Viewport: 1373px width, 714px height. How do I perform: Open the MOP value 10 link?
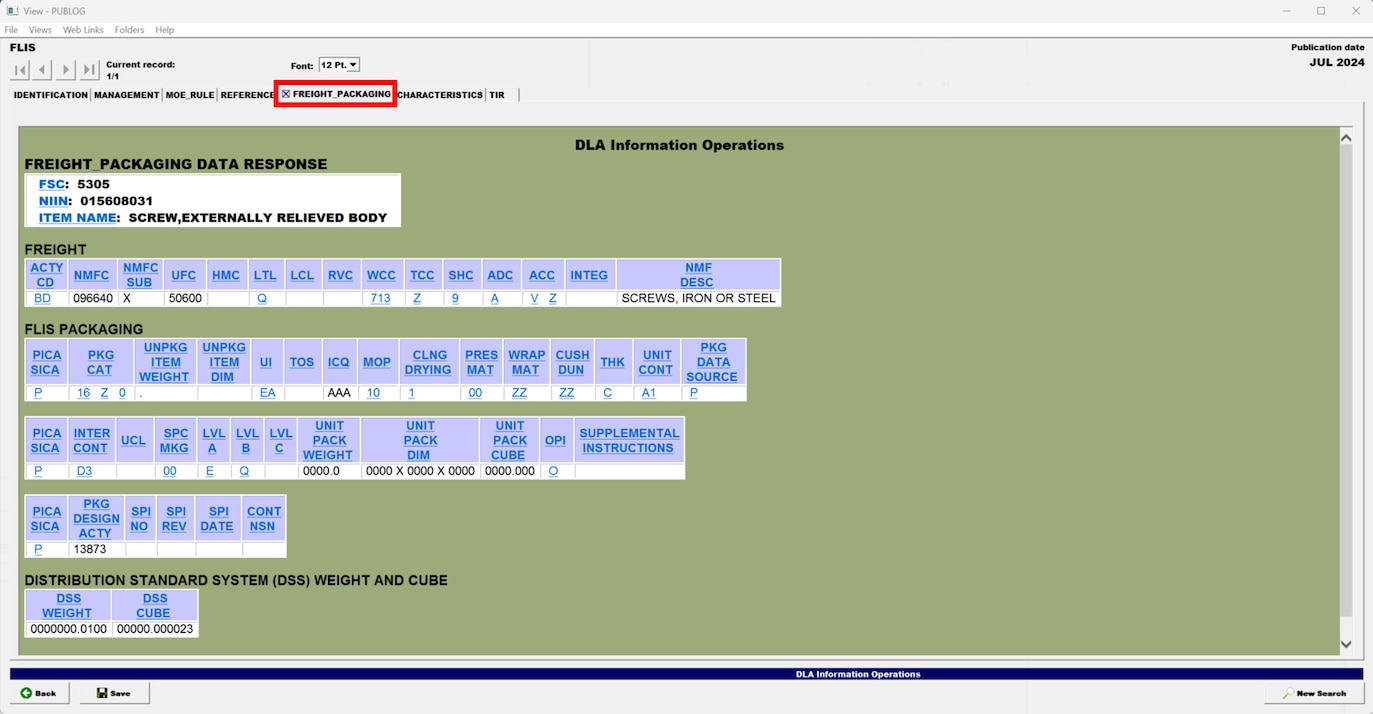point(373,393)
